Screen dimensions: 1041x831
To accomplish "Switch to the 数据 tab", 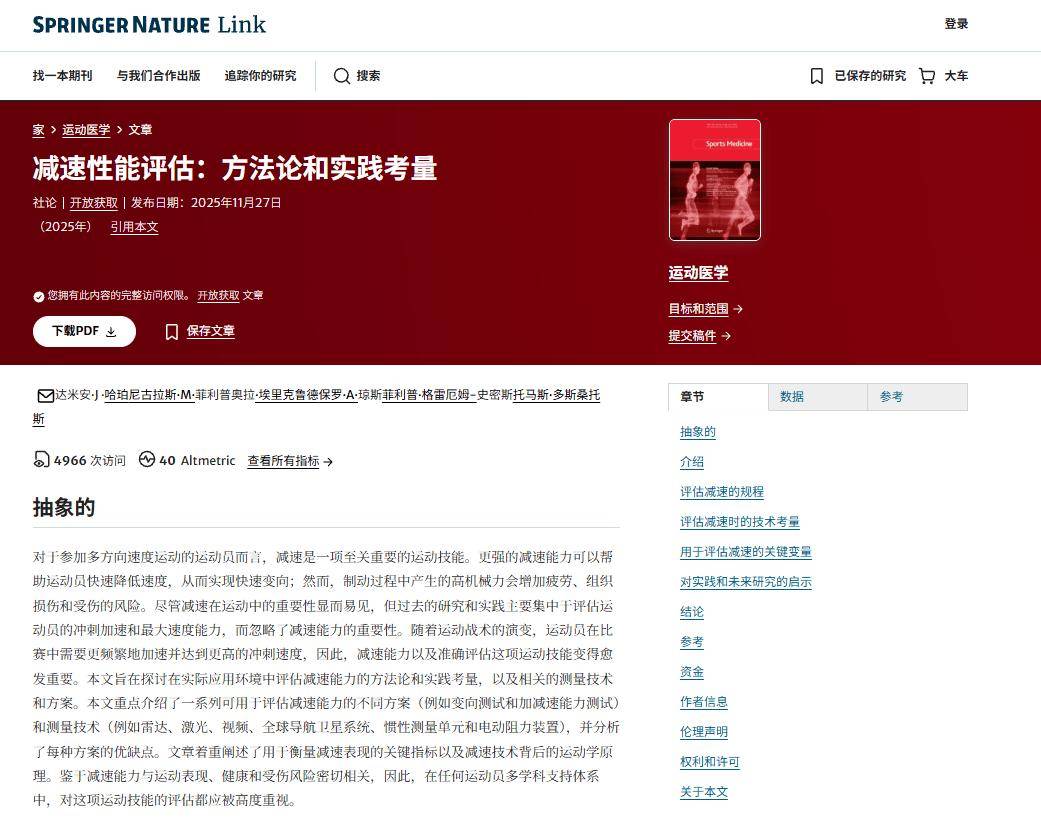I will tap(792, 397).
